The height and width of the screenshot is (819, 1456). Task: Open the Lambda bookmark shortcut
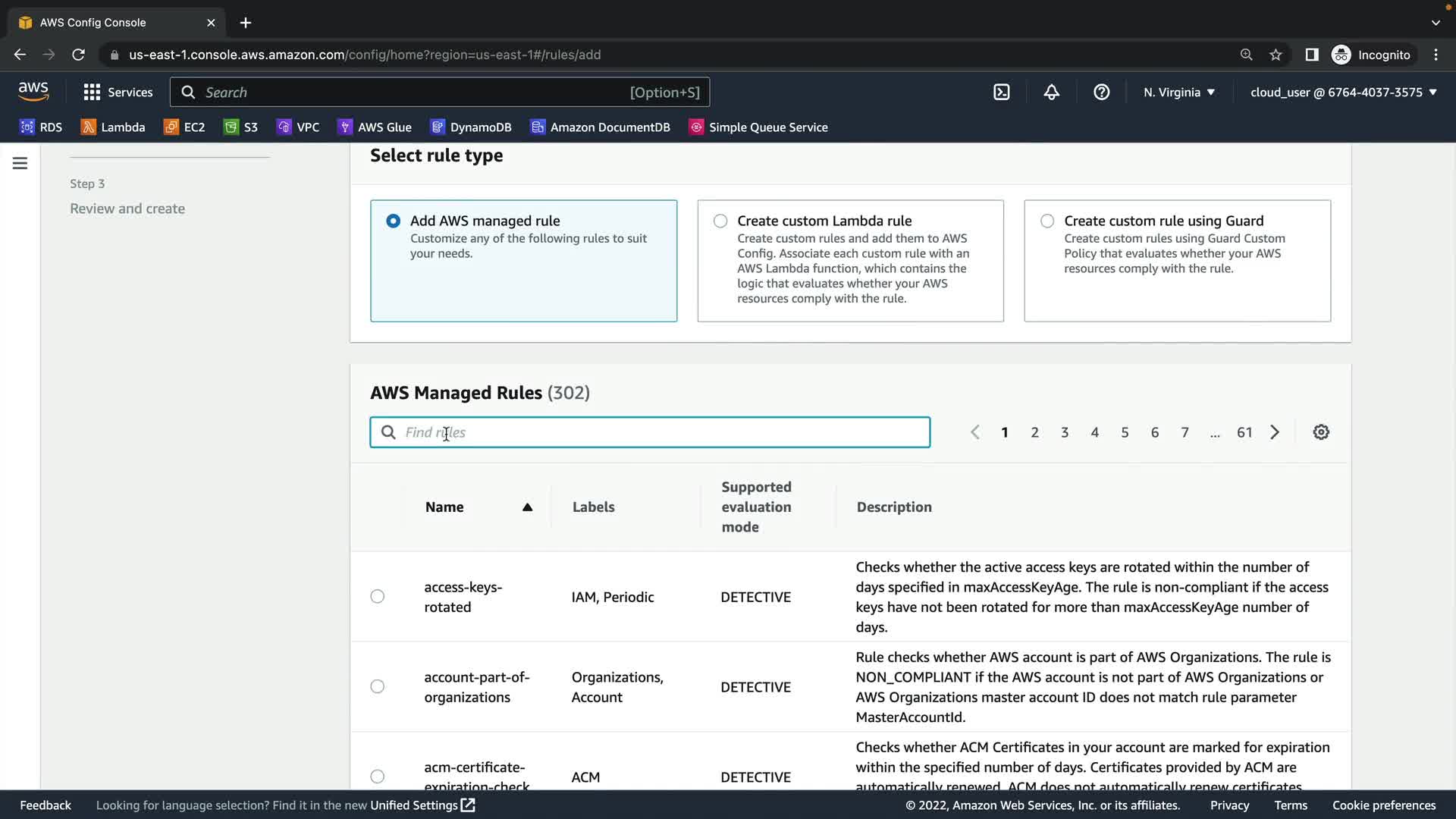pyautogui.click(x=113, y=127)
